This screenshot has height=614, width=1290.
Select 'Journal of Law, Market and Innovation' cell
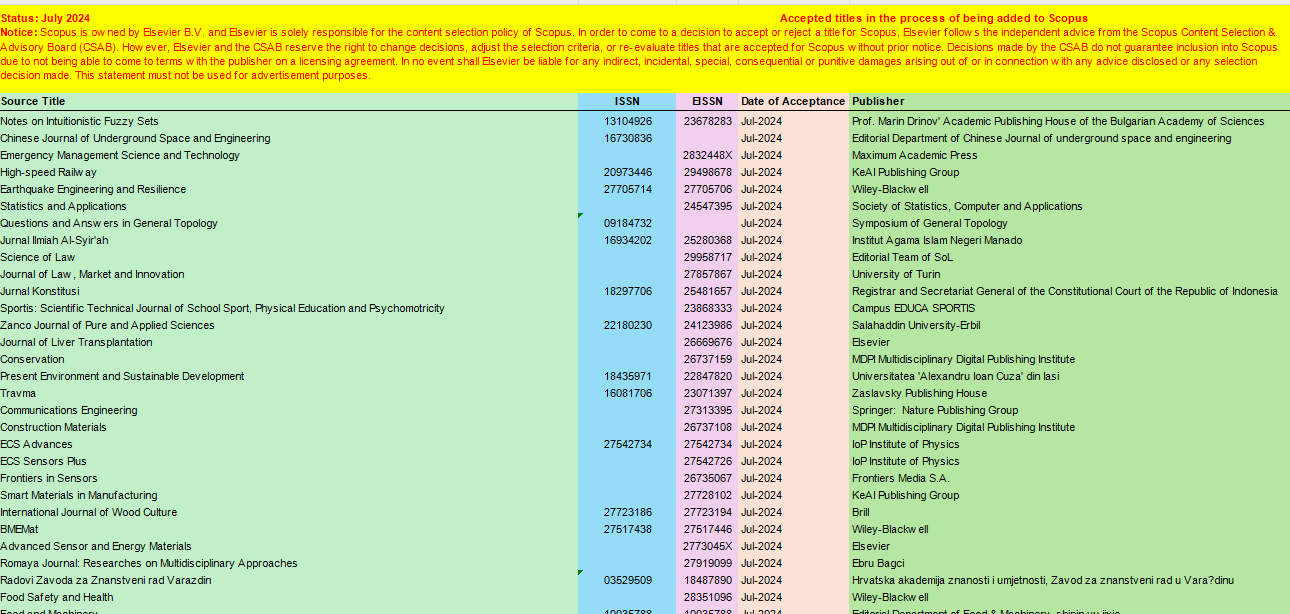pyautogui.click(x=289, y=274)
